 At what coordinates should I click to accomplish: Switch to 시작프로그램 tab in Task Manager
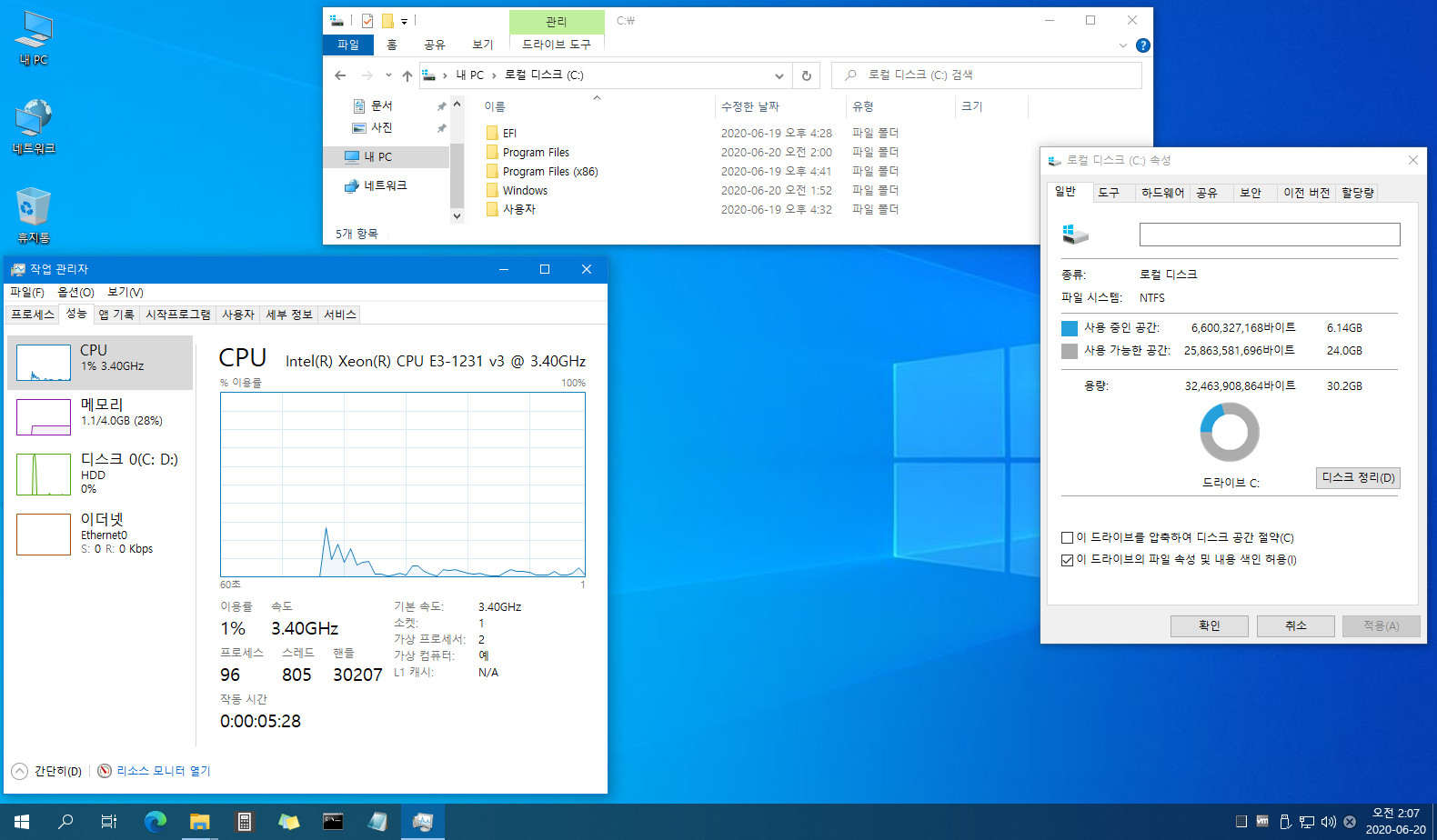tap(178, 315)
